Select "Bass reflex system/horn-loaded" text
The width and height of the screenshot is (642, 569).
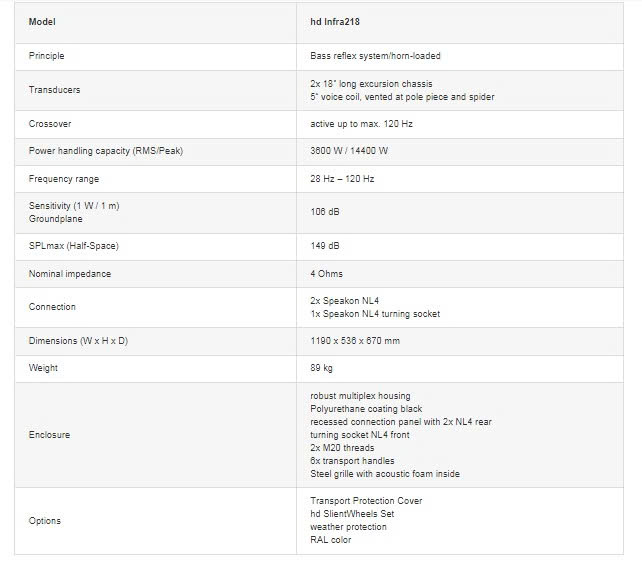[x=376, y=56]
